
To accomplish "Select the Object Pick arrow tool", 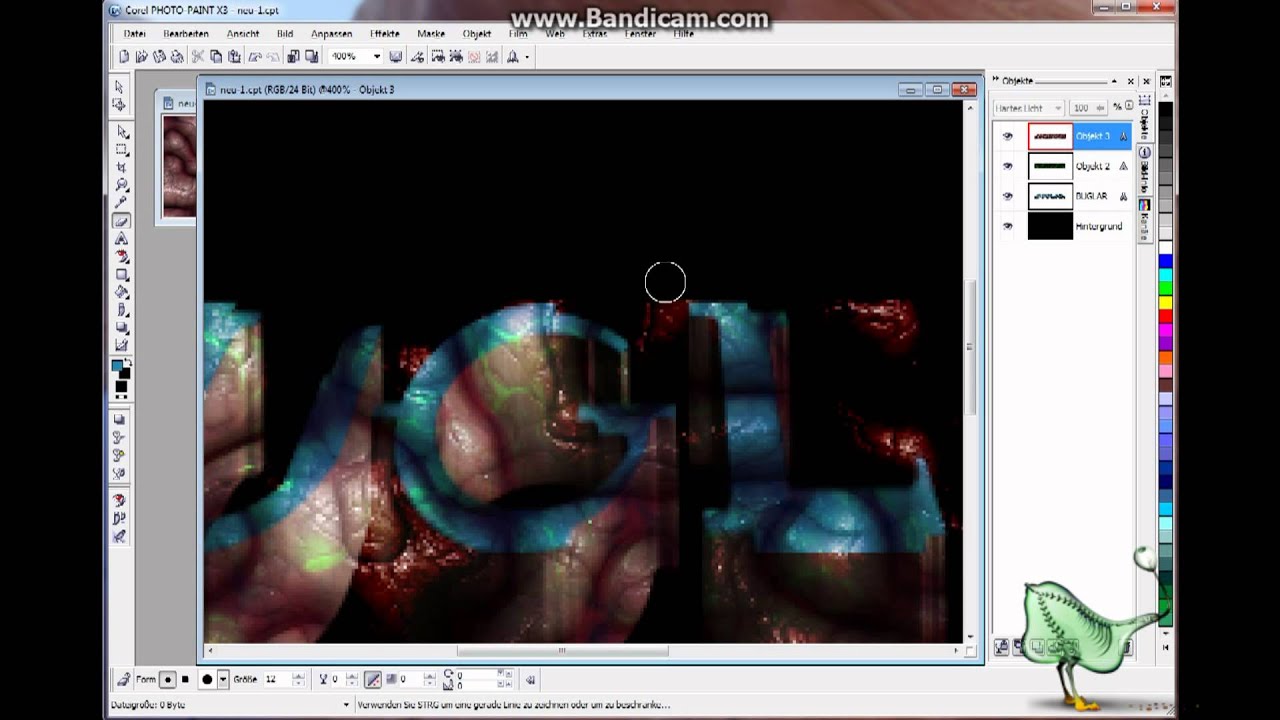I will 122,132.
